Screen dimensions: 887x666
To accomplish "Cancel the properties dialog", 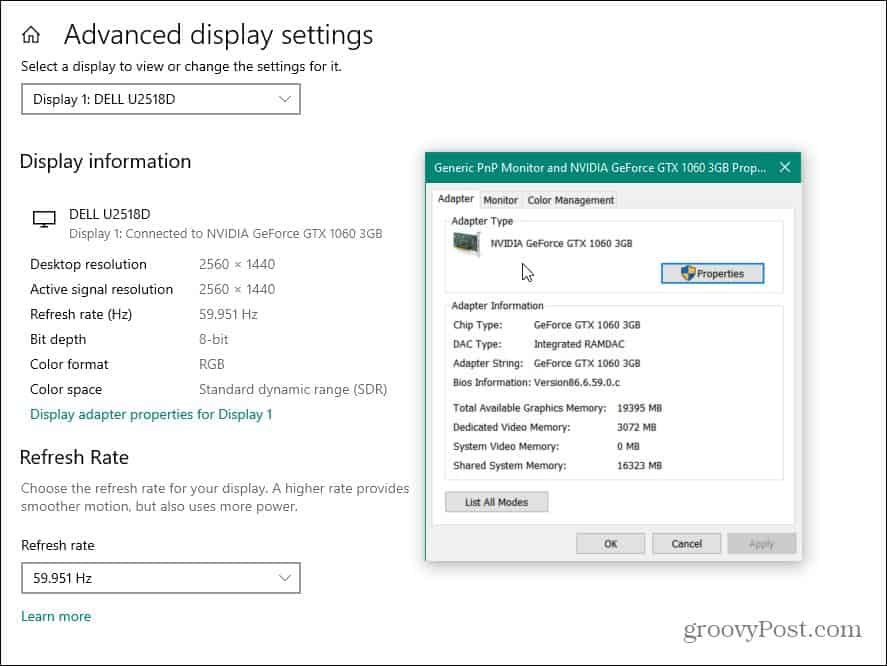I will tap(686, 544).
